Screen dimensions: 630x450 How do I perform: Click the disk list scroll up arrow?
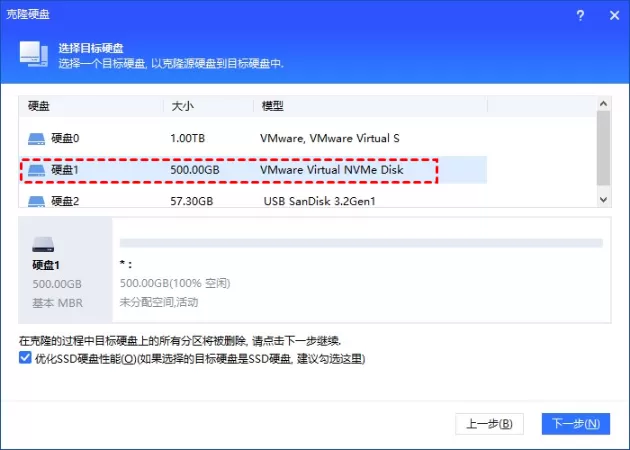click(x=603, y=104)
